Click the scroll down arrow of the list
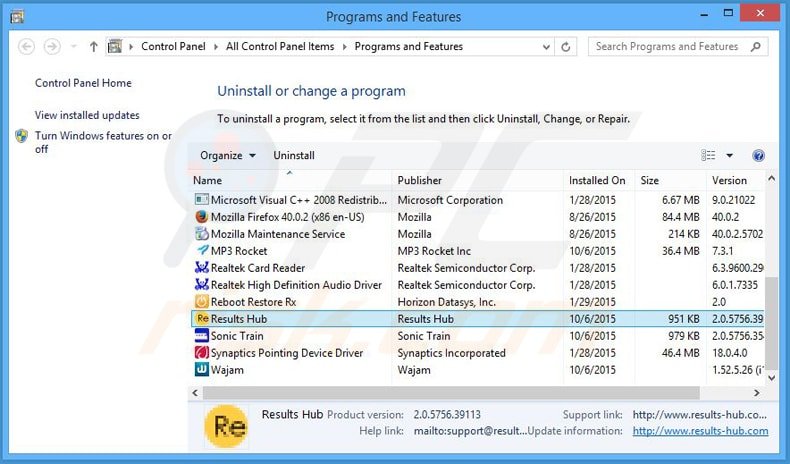The image size is (790, 464). tap(771, 377)
